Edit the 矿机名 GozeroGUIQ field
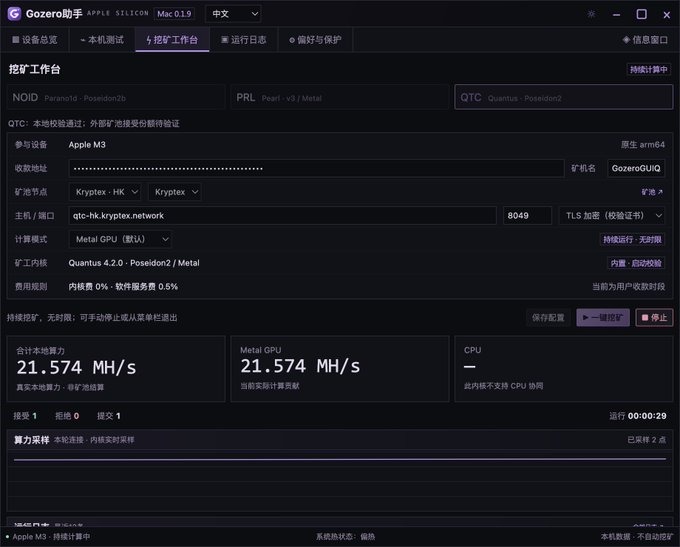Screen dimensions: 680x547 point(636,168)
